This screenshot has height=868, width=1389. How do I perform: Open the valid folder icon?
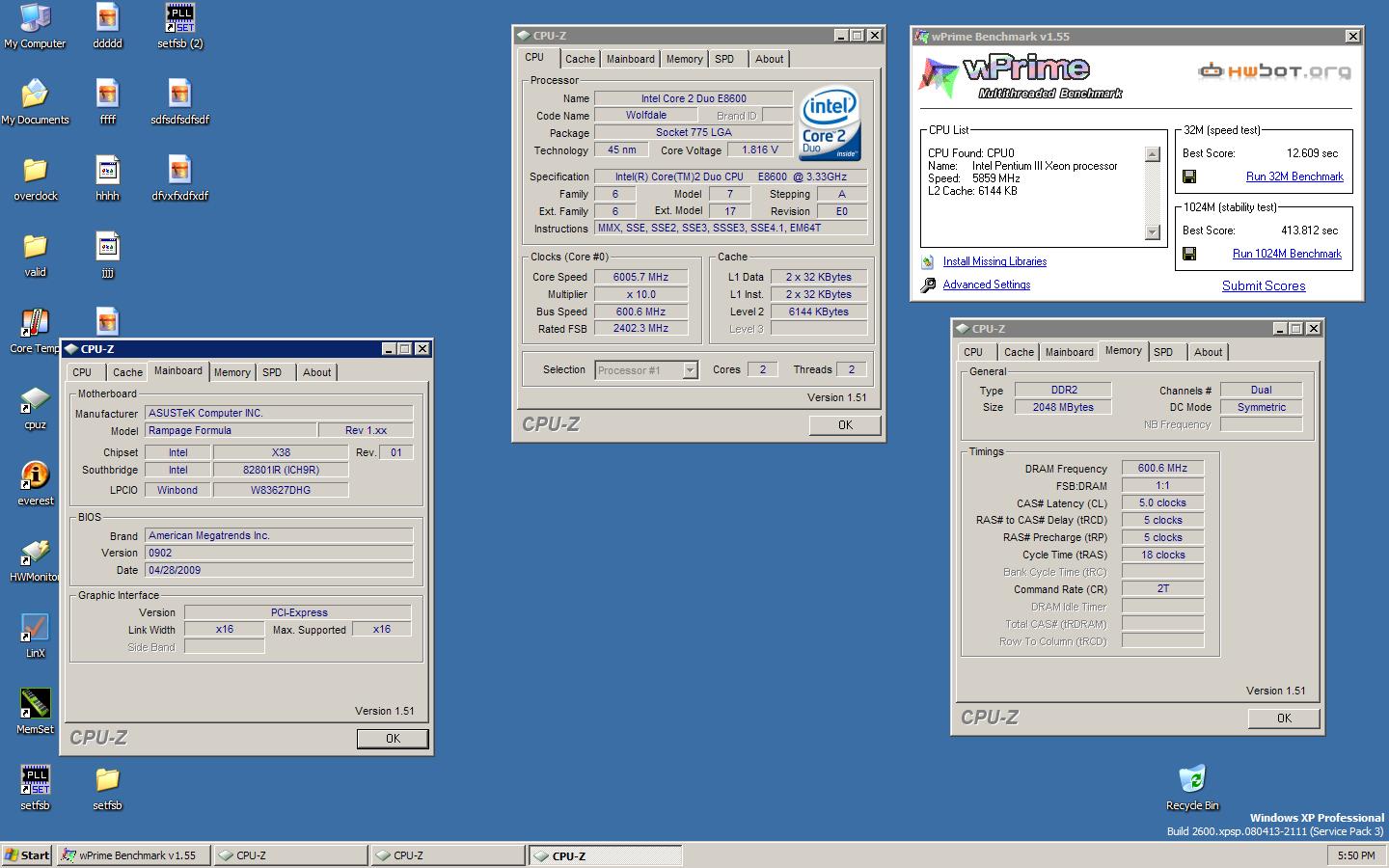click(35, 255)
